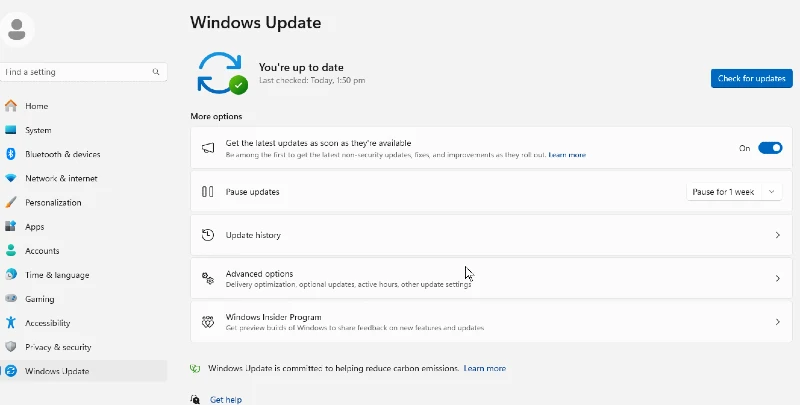Screen dimensions: 800x405
Task: Turn off get latest updates toggle
Action: pyautogui.click(x=770, y=148)
